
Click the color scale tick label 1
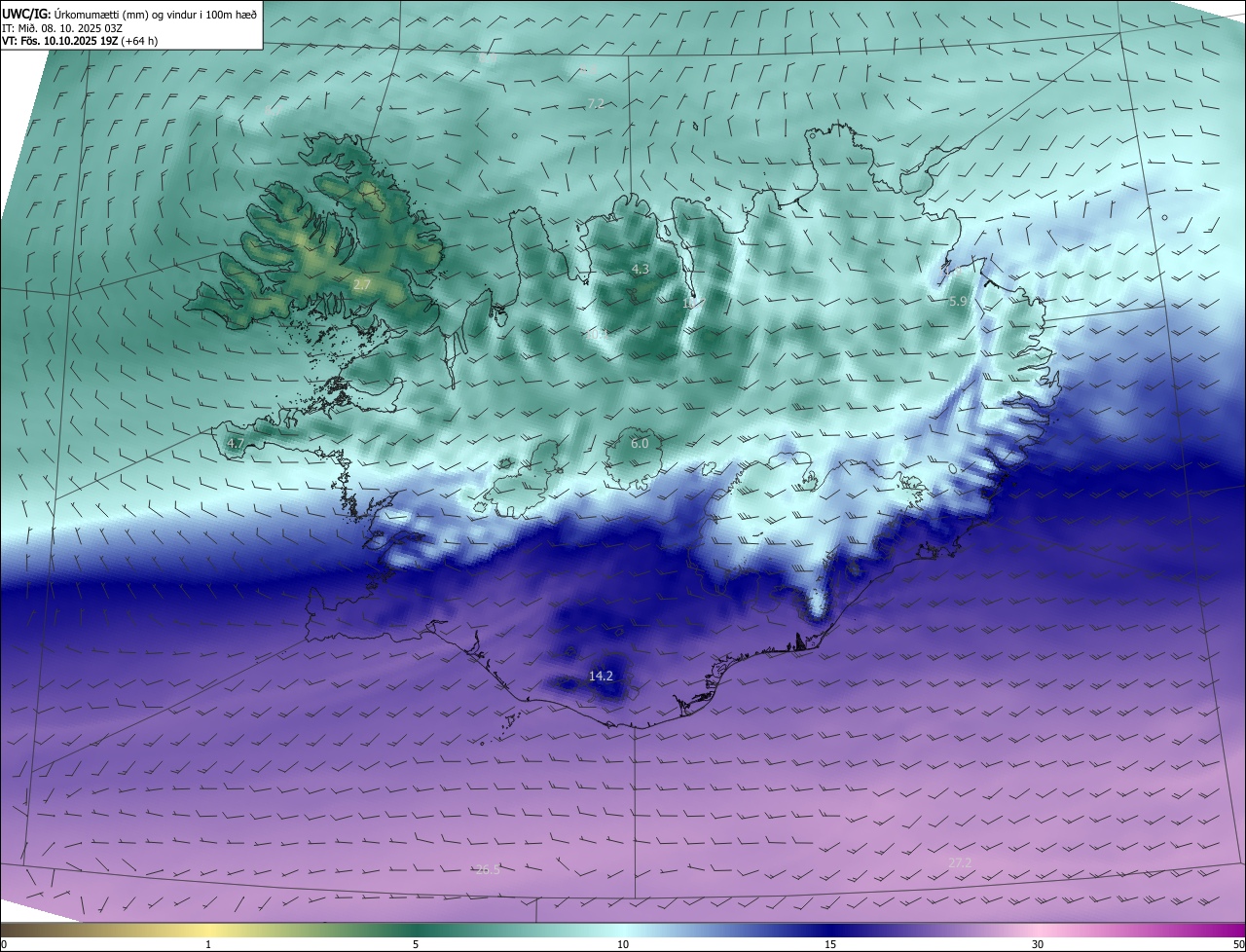tap(208, 944)
